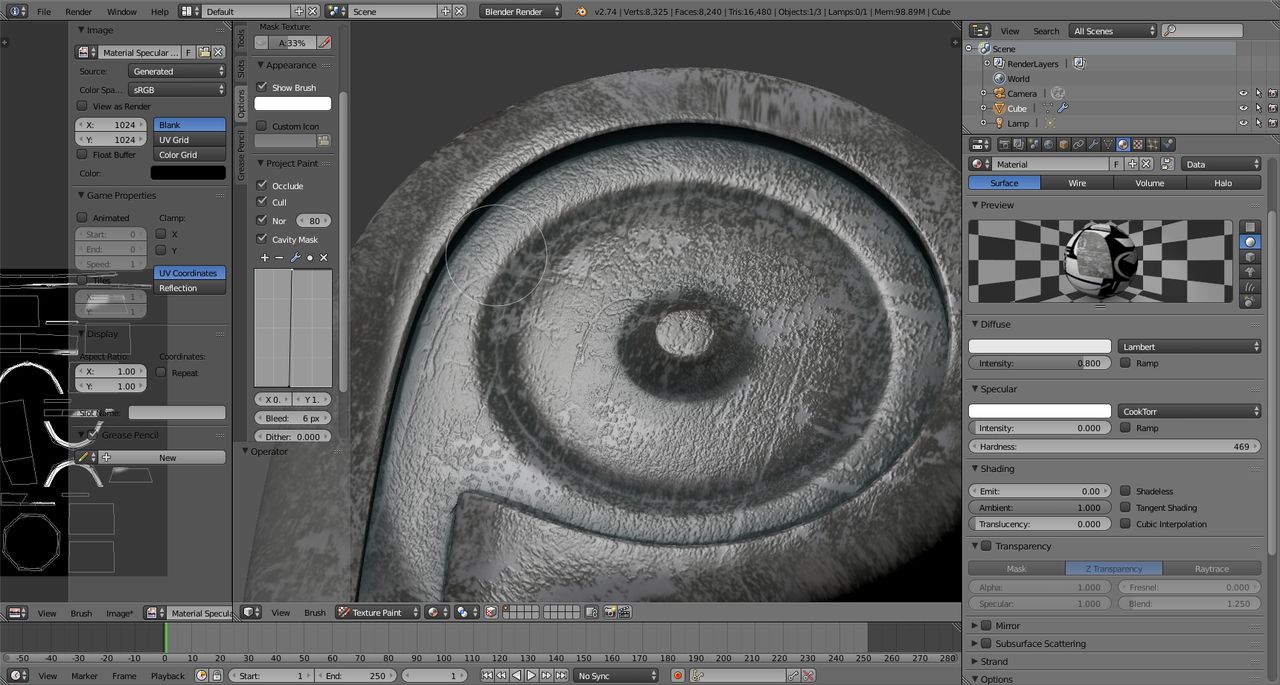Select the UV Grid generated type
Image resolution: width=1280 pixels, height=685 pixels.
(x=189, y=140)
